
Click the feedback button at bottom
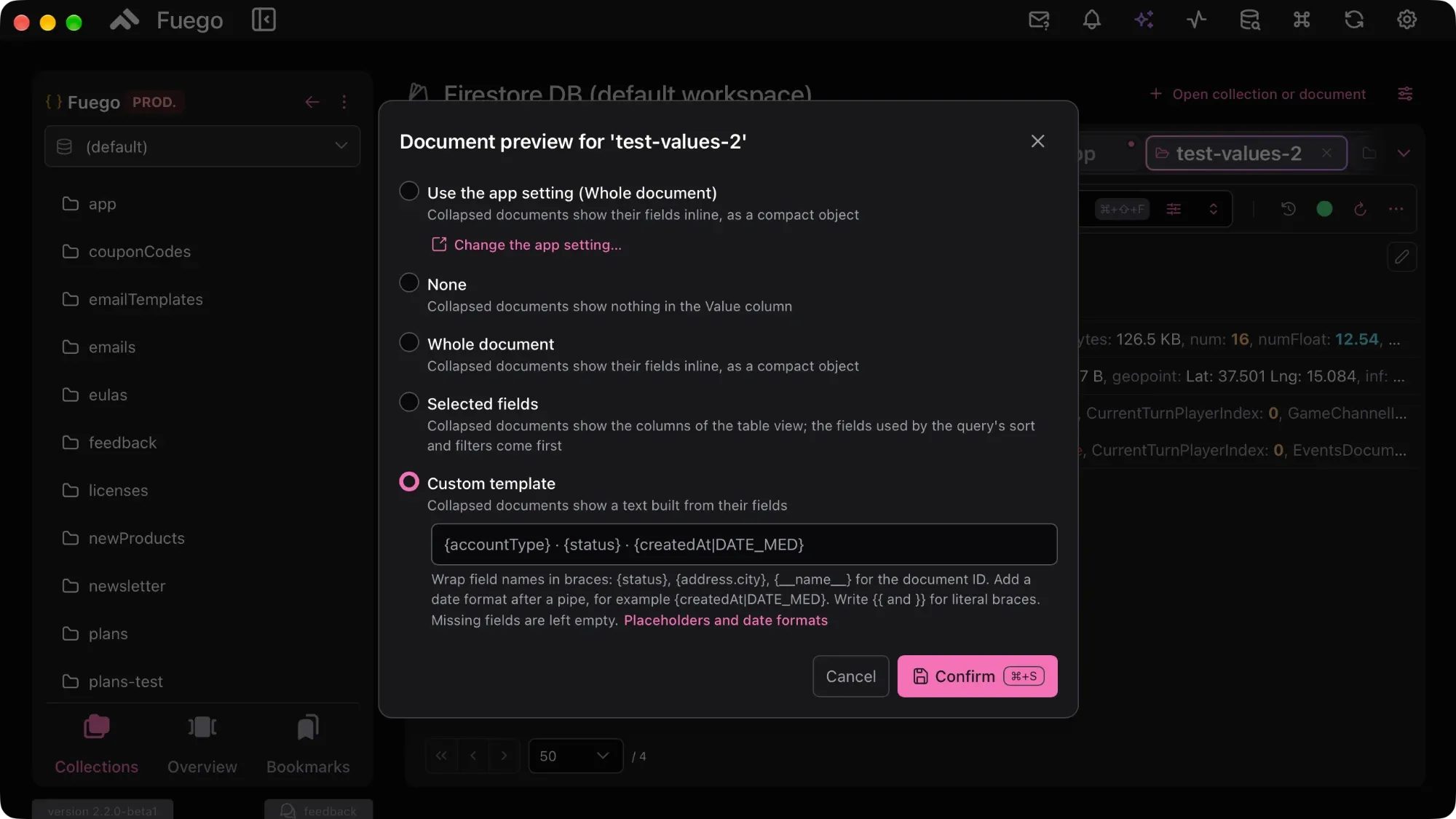pos(318,810)
